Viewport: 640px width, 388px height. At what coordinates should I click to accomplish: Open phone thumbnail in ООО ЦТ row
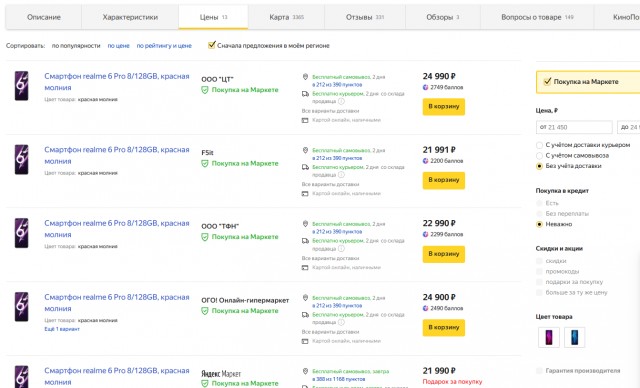pos(22,86)
